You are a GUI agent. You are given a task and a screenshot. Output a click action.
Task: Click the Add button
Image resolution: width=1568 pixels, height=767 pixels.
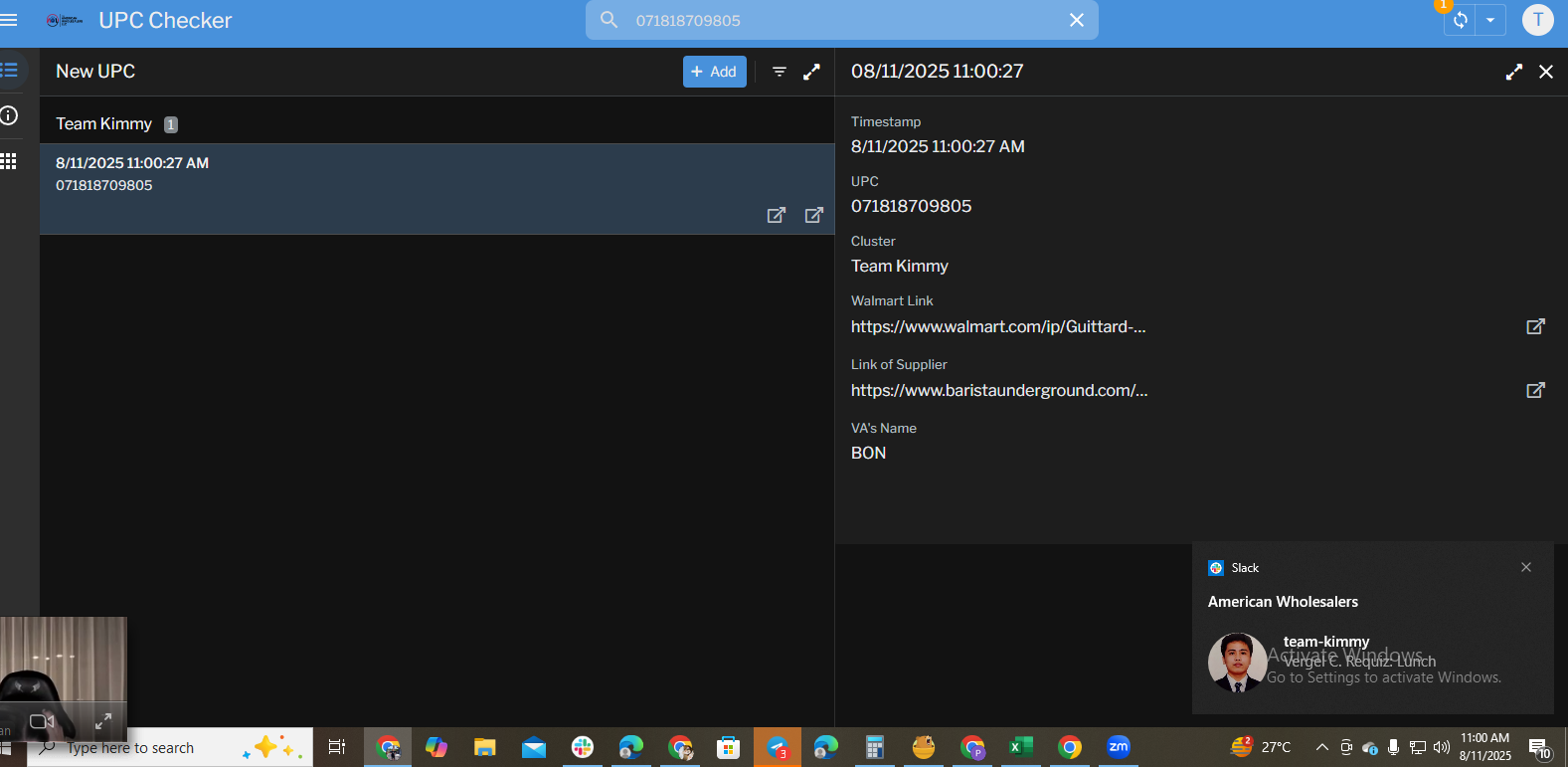pyautogui.click(x=714, y=72)
